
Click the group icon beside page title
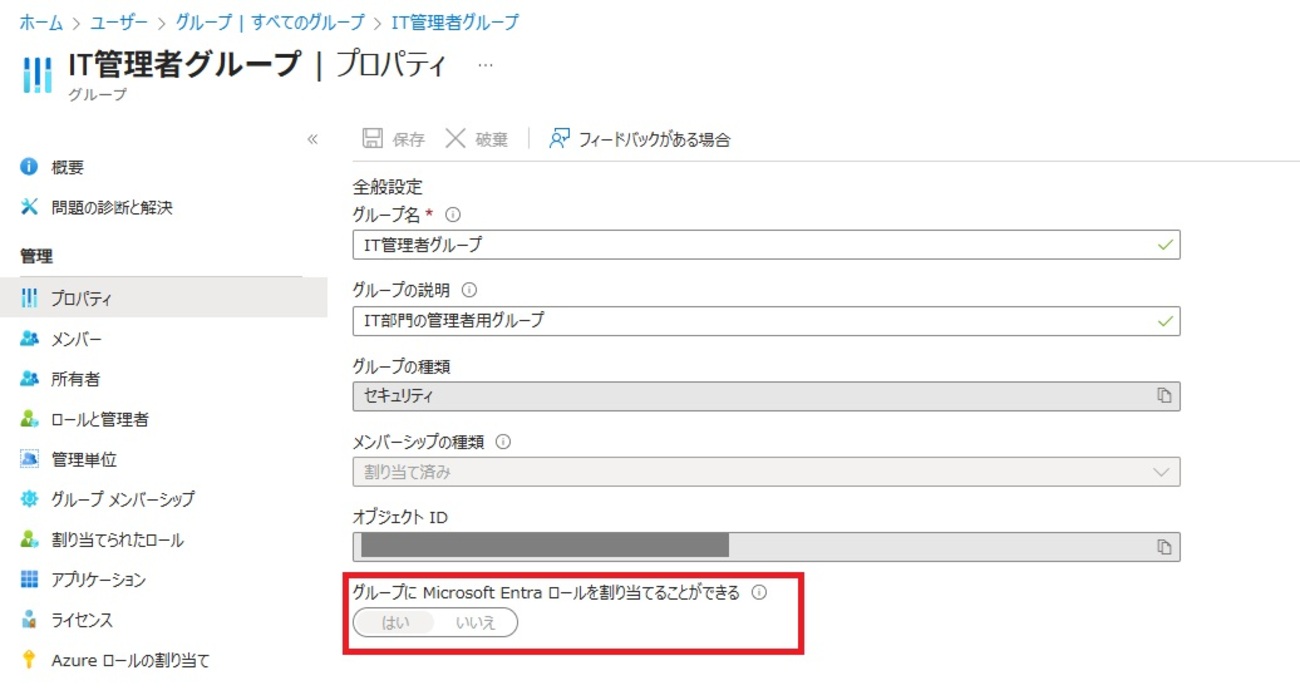click(x=37, y=76)
